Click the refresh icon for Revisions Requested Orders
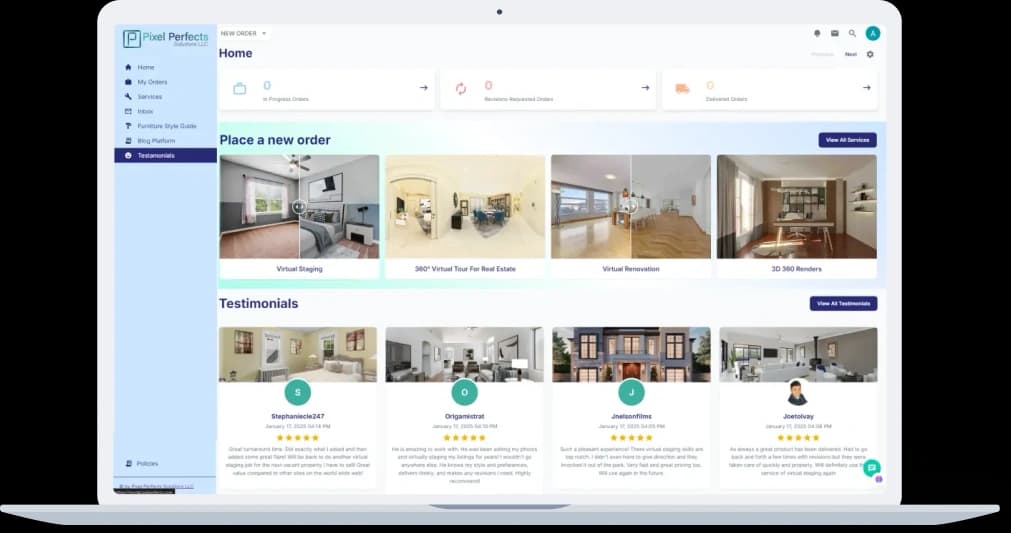1011x533 pixels. (x=460, y=89)
